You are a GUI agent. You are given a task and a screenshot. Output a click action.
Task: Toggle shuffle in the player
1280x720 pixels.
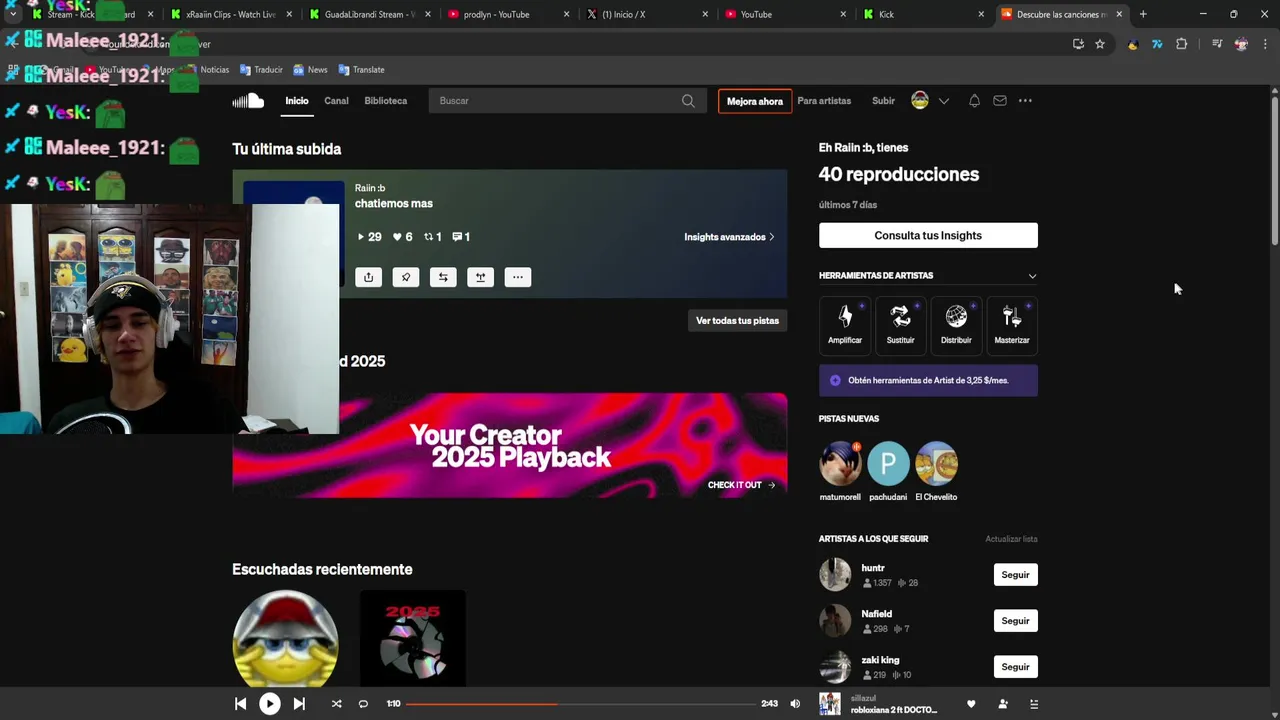click(x=336, y=704)
